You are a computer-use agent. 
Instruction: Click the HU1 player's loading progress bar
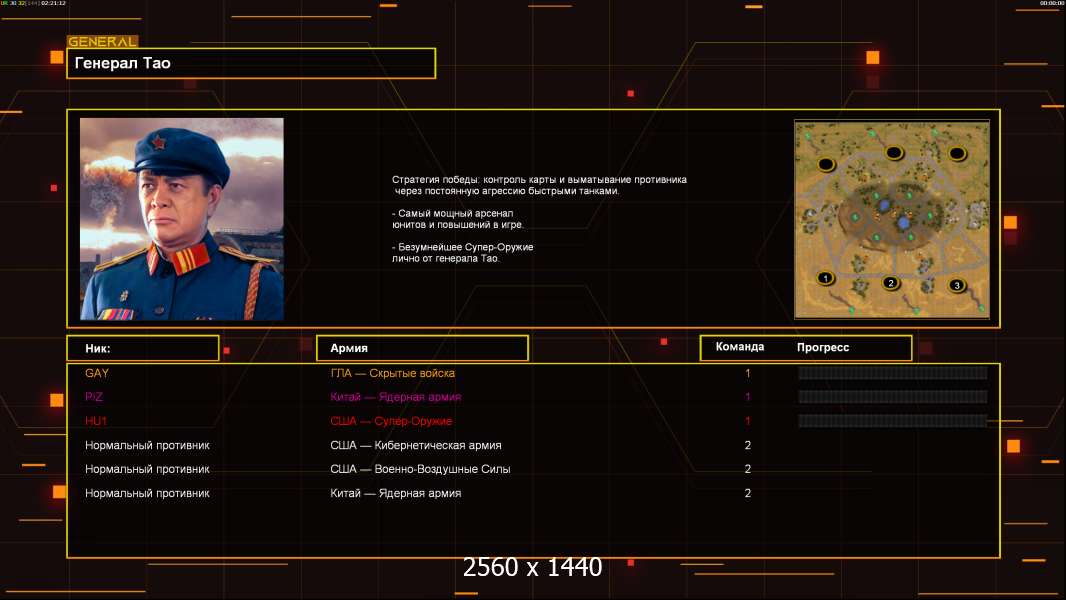893,421
